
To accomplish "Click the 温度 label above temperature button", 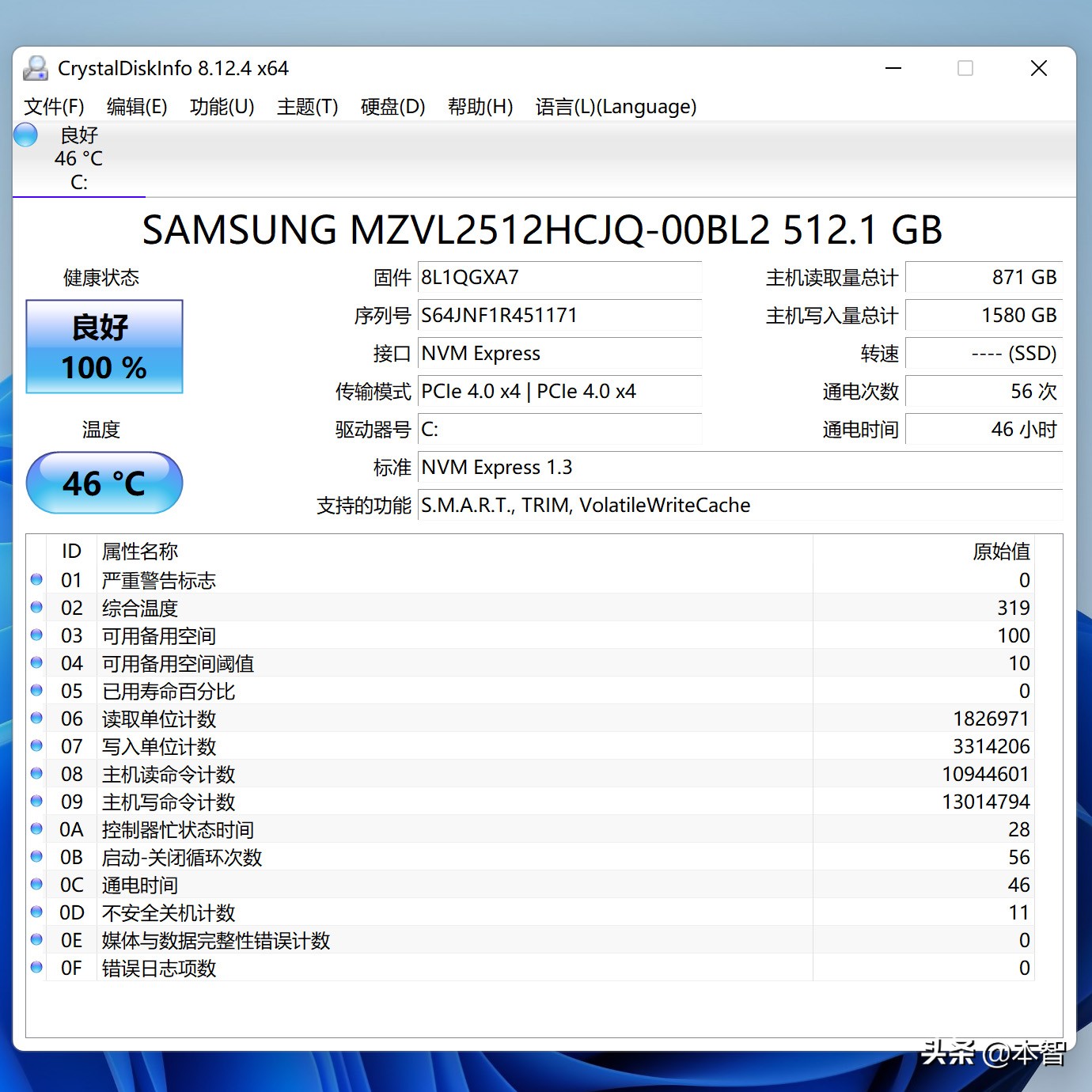I will [101, 430].
